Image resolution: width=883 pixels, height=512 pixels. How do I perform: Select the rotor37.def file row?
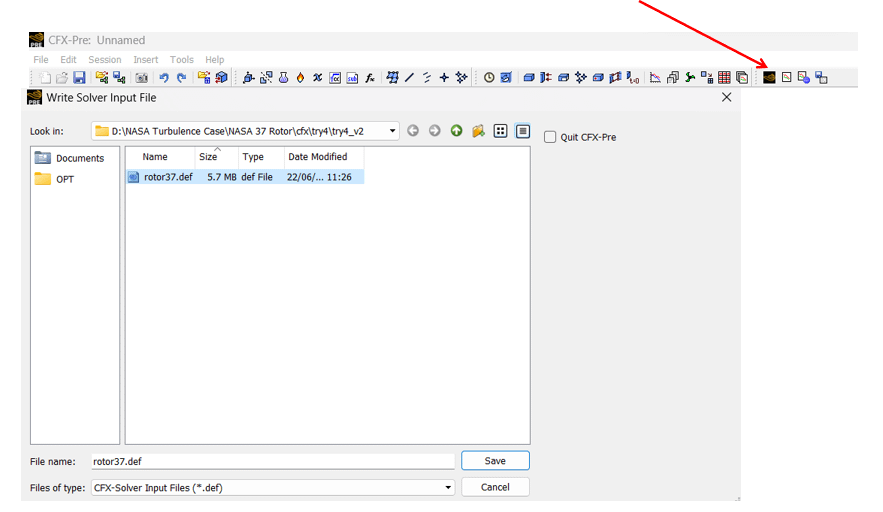(x=245, y=177)
